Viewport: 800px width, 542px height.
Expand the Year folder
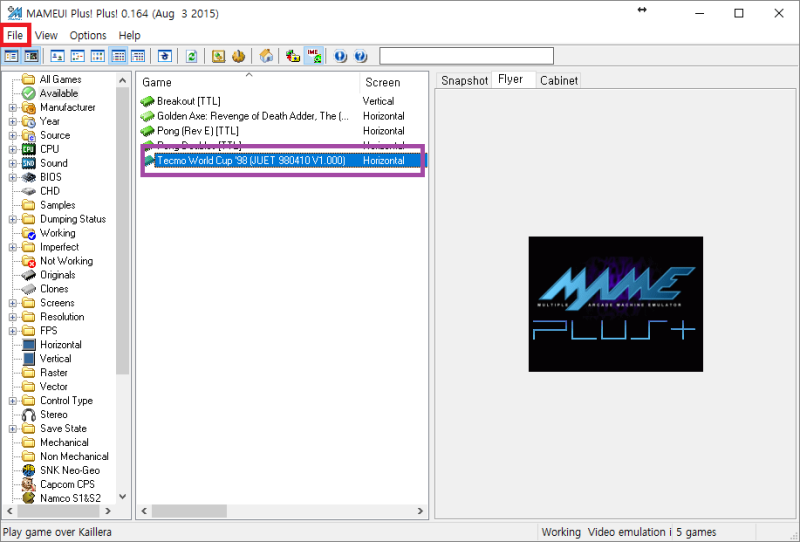[x=13, y=121]
